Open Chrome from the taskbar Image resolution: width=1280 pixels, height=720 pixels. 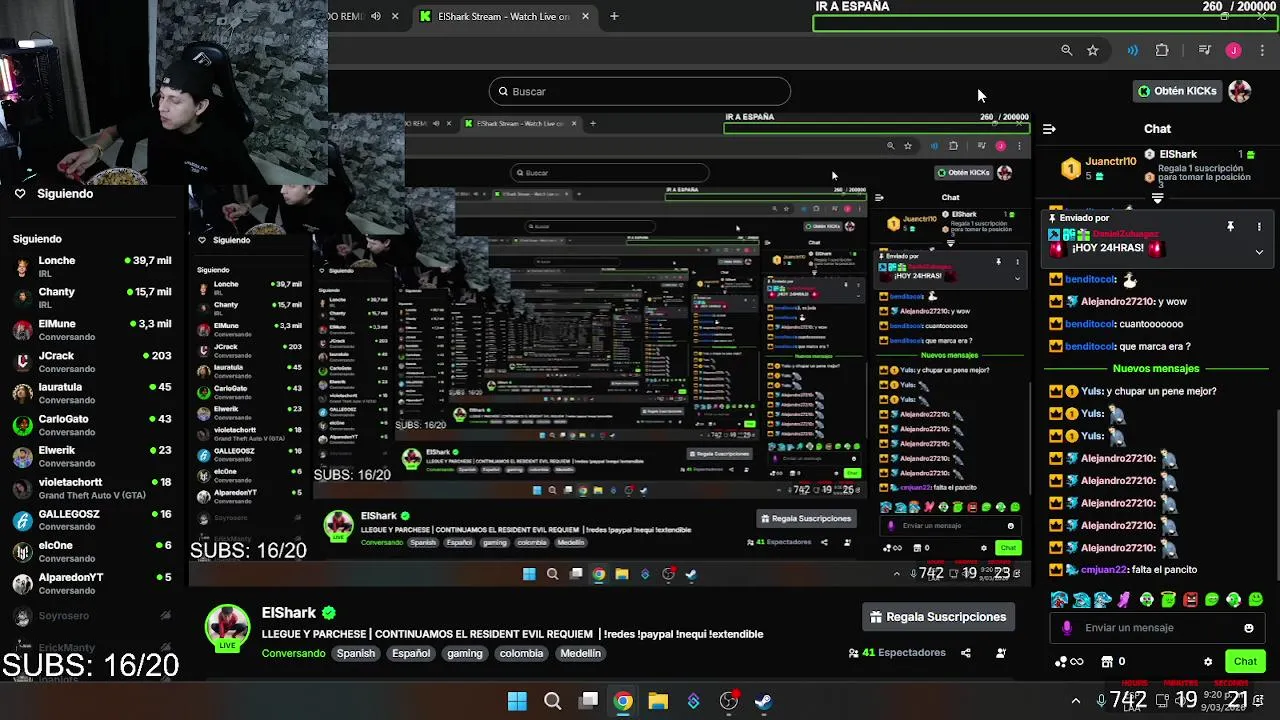tap(623, 701)
